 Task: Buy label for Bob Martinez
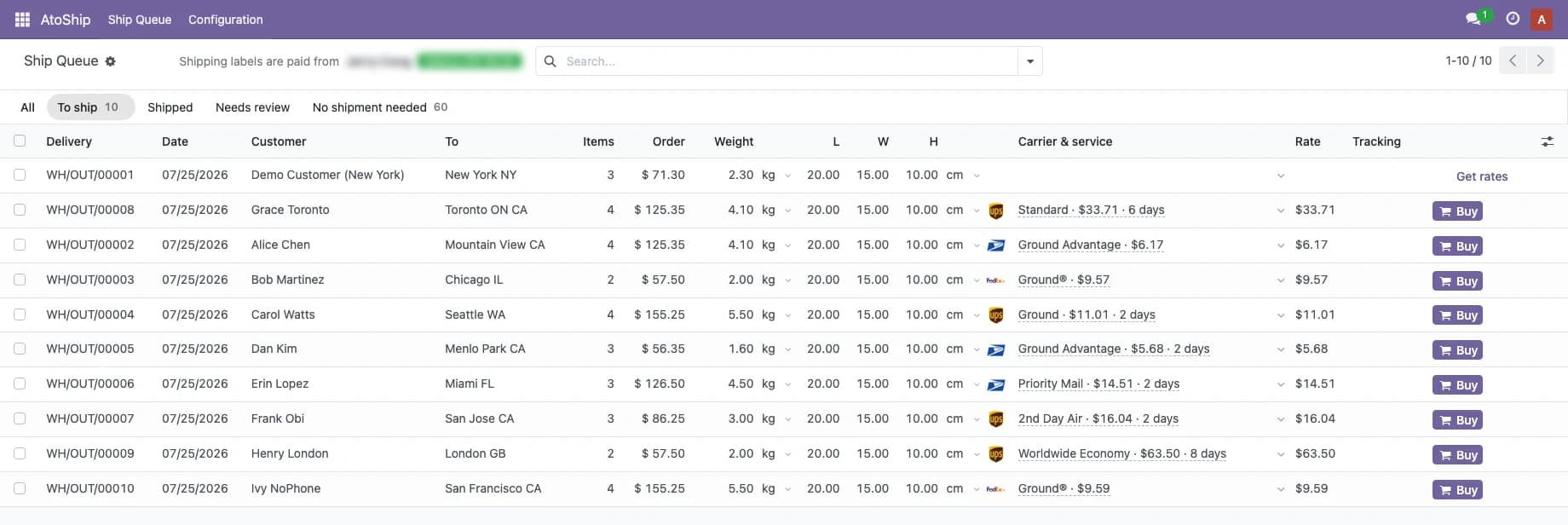[1457, 281]
